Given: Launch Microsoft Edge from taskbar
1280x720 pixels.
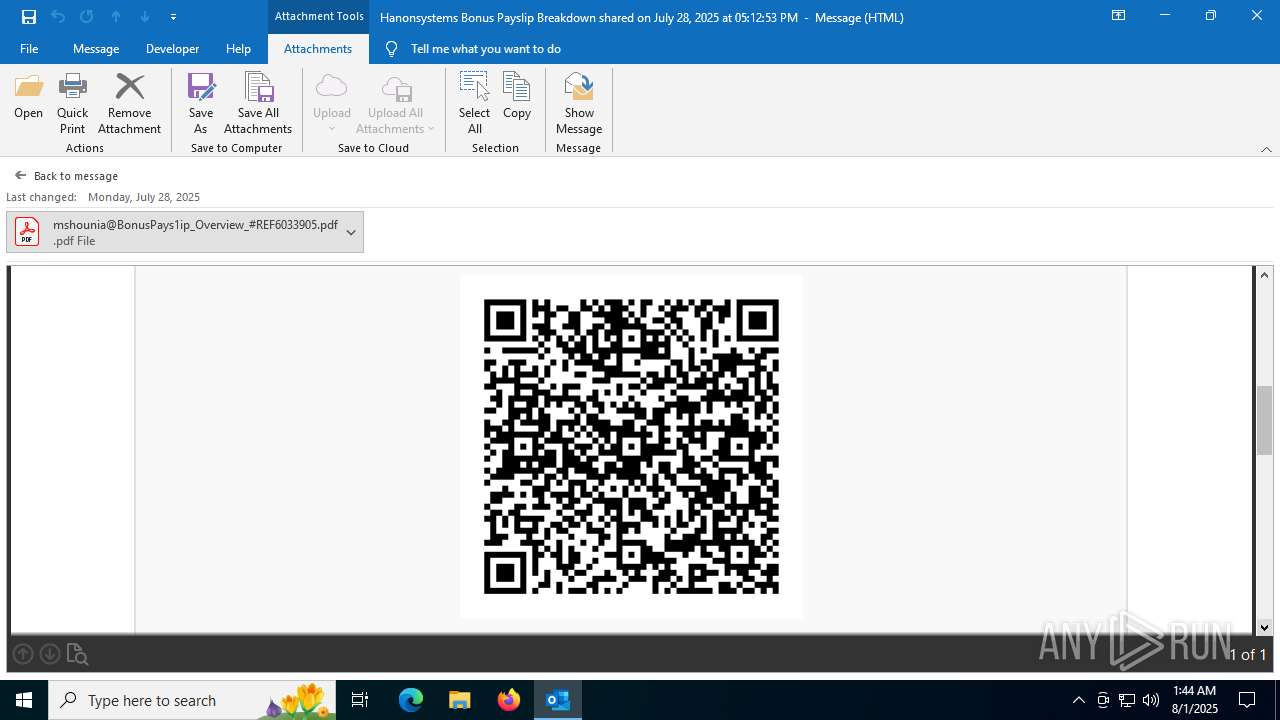Looking at the screenshot, I should (x=411, y=700).
